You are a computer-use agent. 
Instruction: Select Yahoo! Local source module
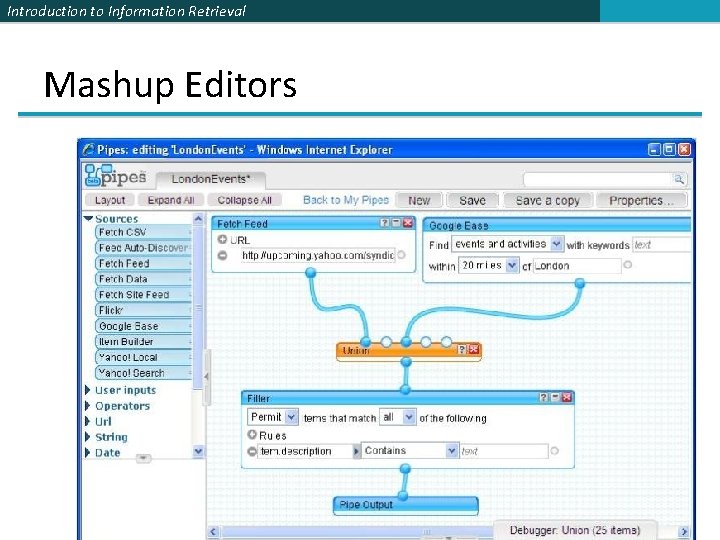(x=143, y=357)
